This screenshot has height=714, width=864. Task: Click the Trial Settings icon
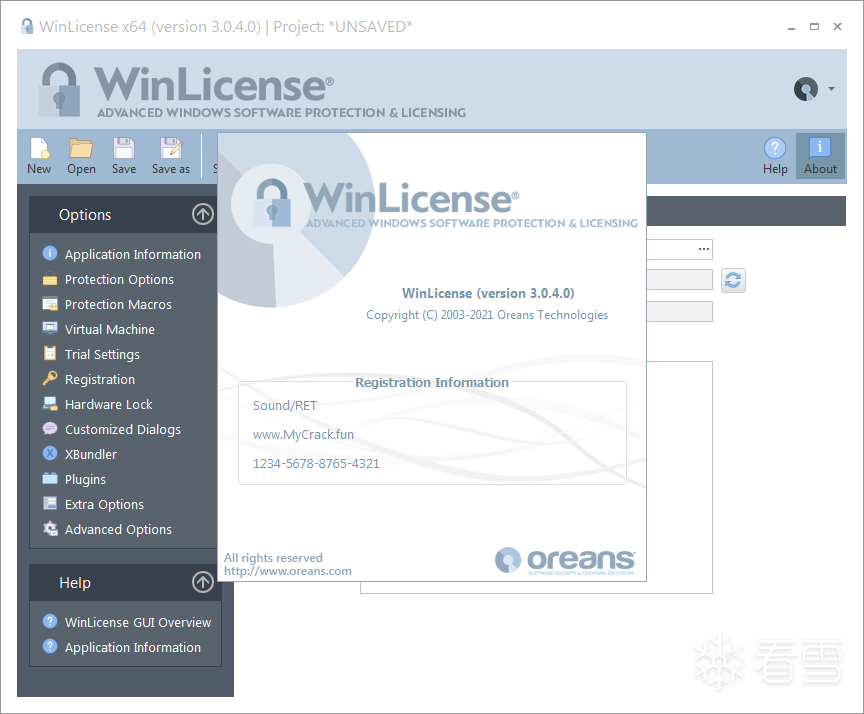point(50,353)
